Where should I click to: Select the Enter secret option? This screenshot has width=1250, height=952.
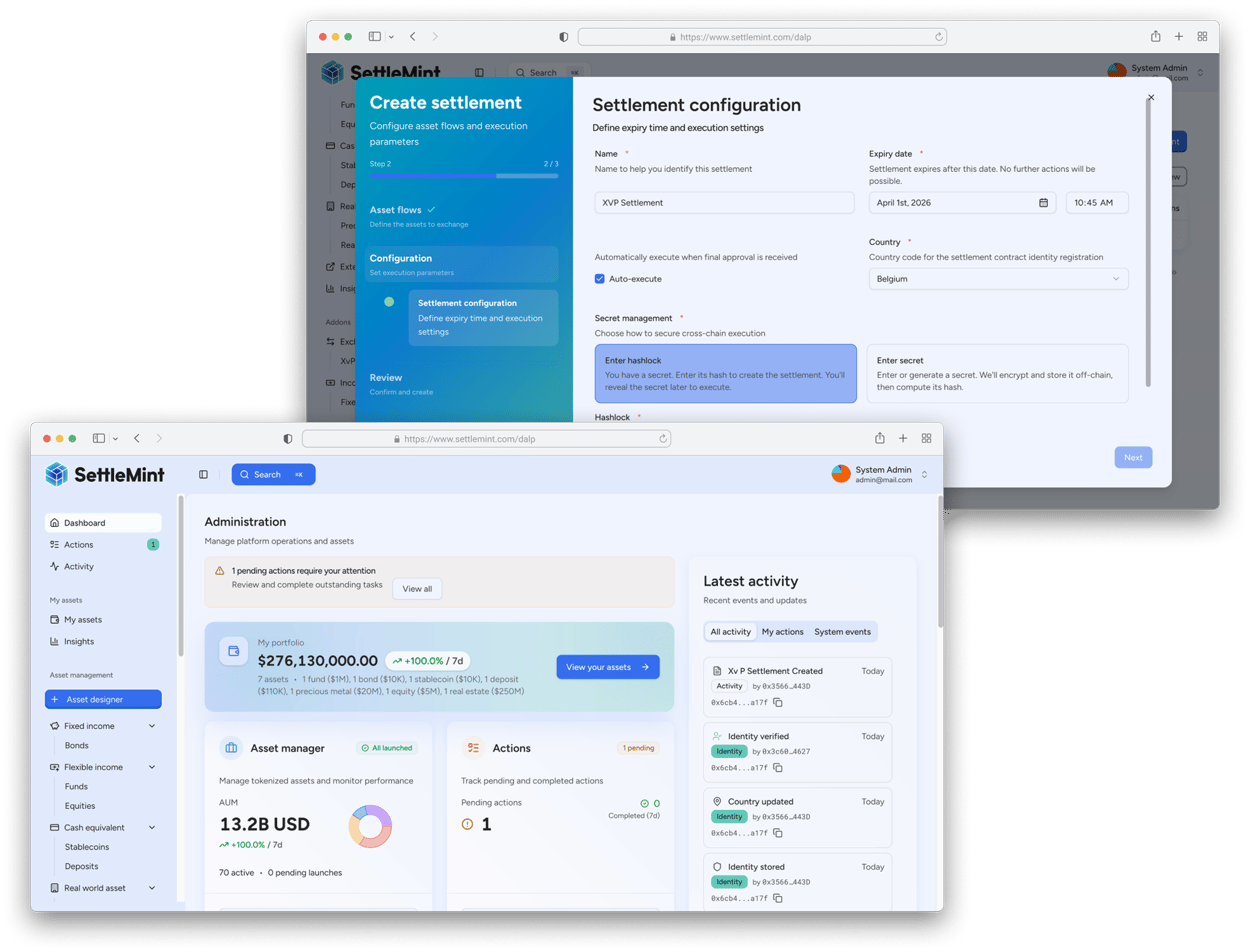(997, 373)
